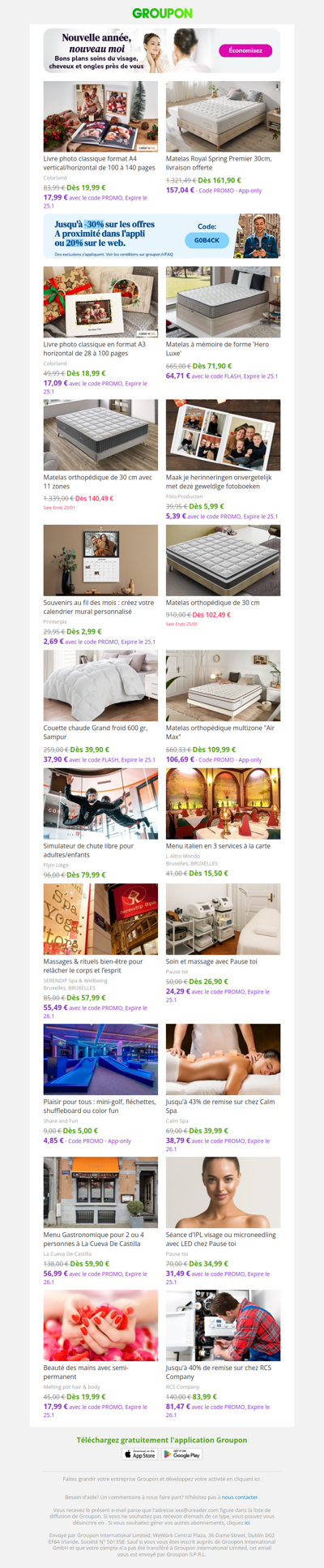324x1568 pixels.
Task: Click the RCS Company repair photo
Action: tap(224, 1325)
